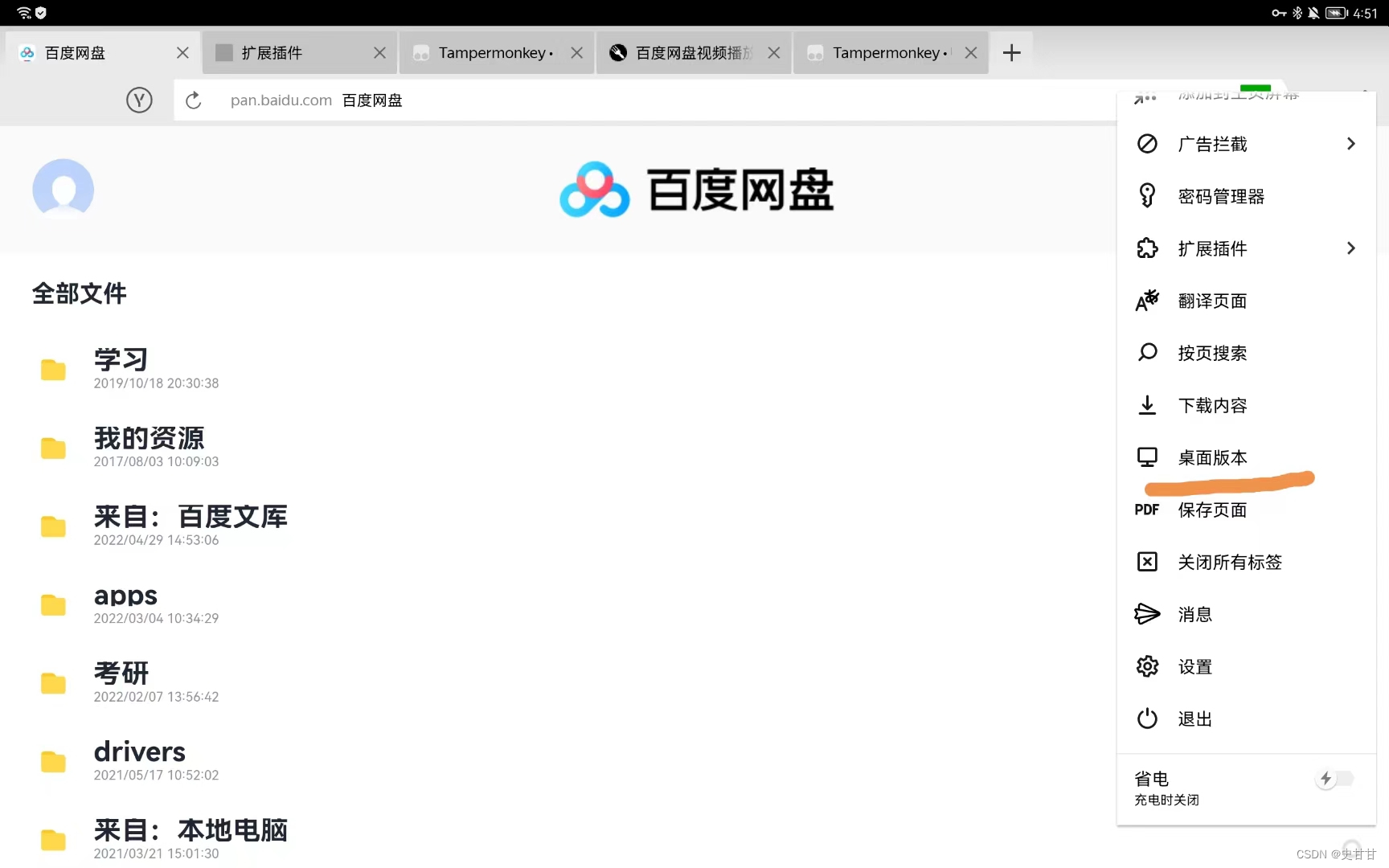Open the 我的资源 folder icon
Viewport: 1389px width, 868px height.
[53, 448]
